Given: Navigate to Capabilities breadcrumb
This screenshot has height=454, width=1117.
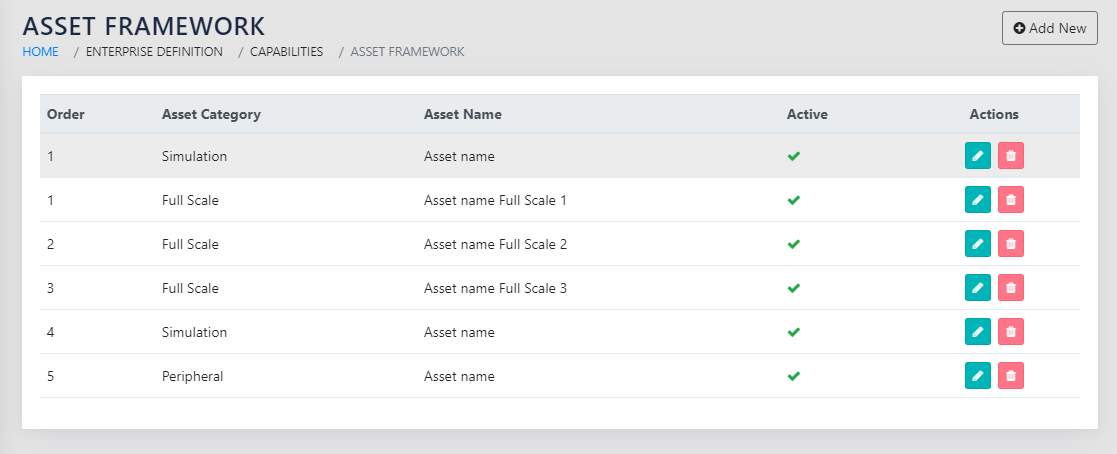Looking at the screenshot, I should [x=286, y=51].
